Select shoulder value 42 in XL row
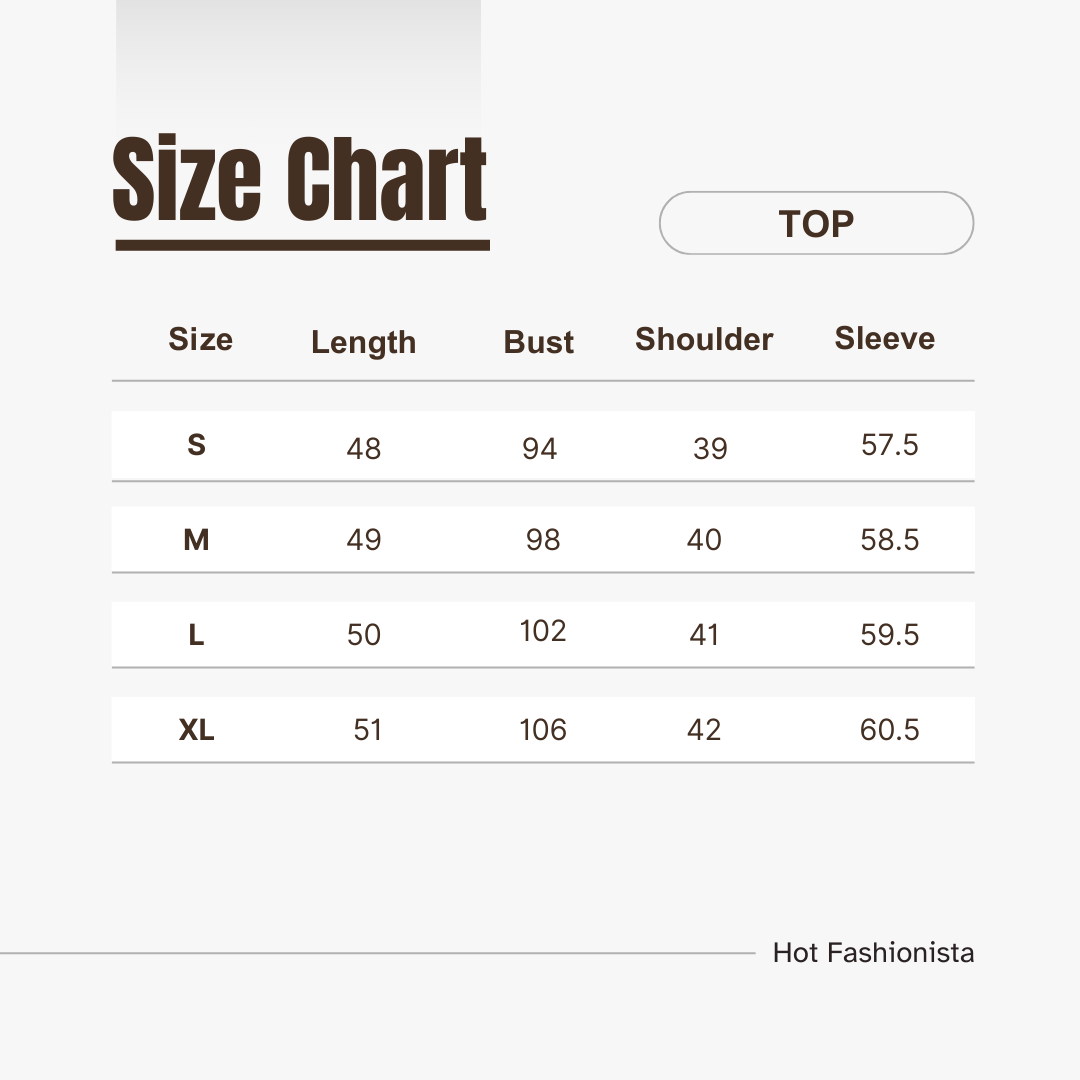The image size is (1080, 1080). coord(704,730)
